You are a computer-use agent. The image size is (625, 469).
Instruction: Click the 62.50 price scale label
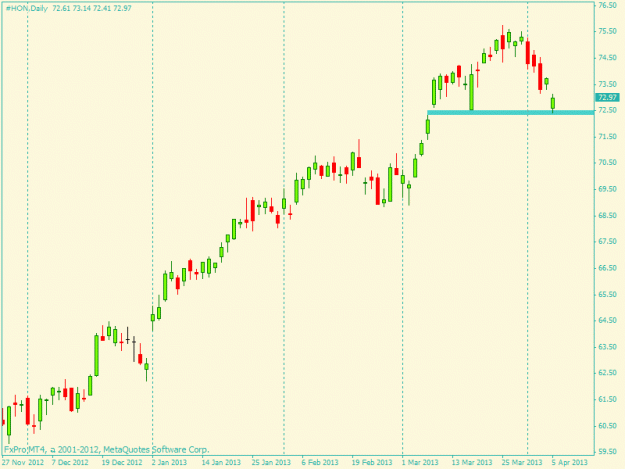tap(607, 373)
